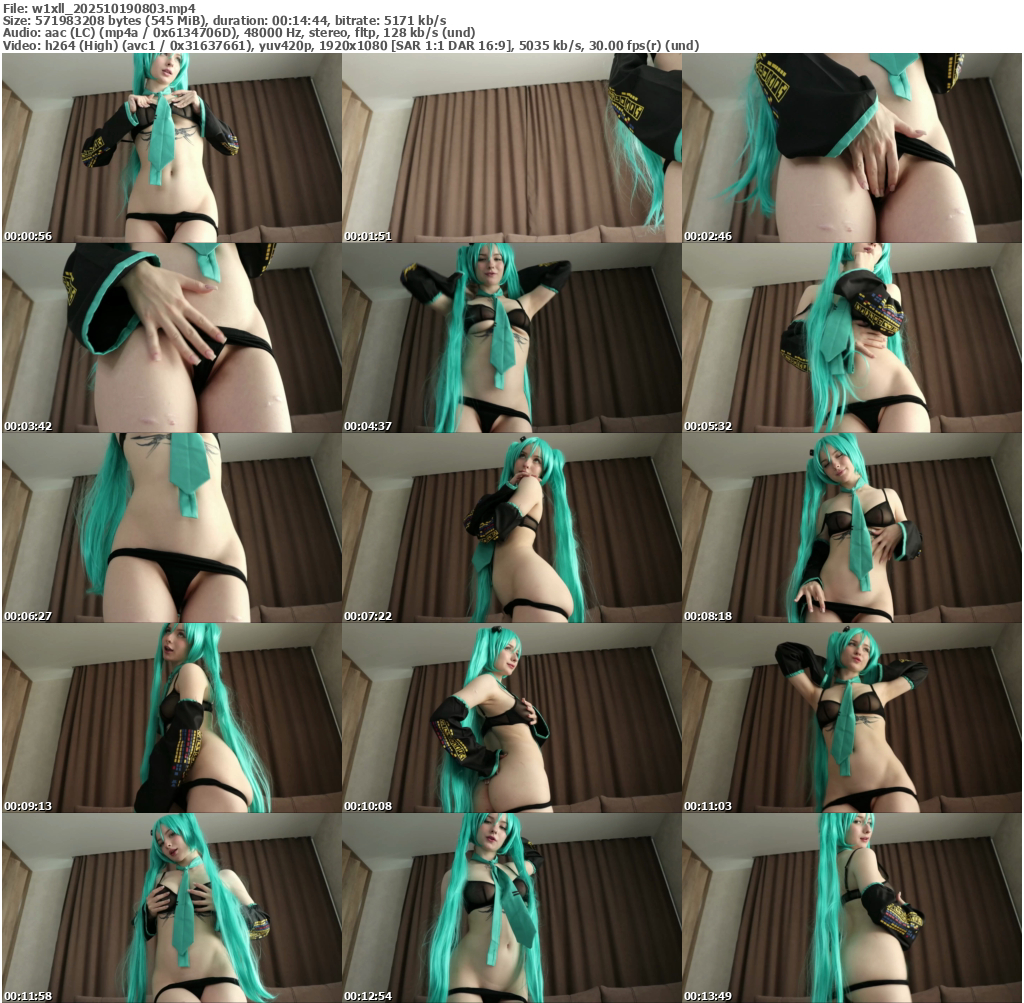
Task: Select the 00:12:54 thumbnail
Action: [511, 908]
